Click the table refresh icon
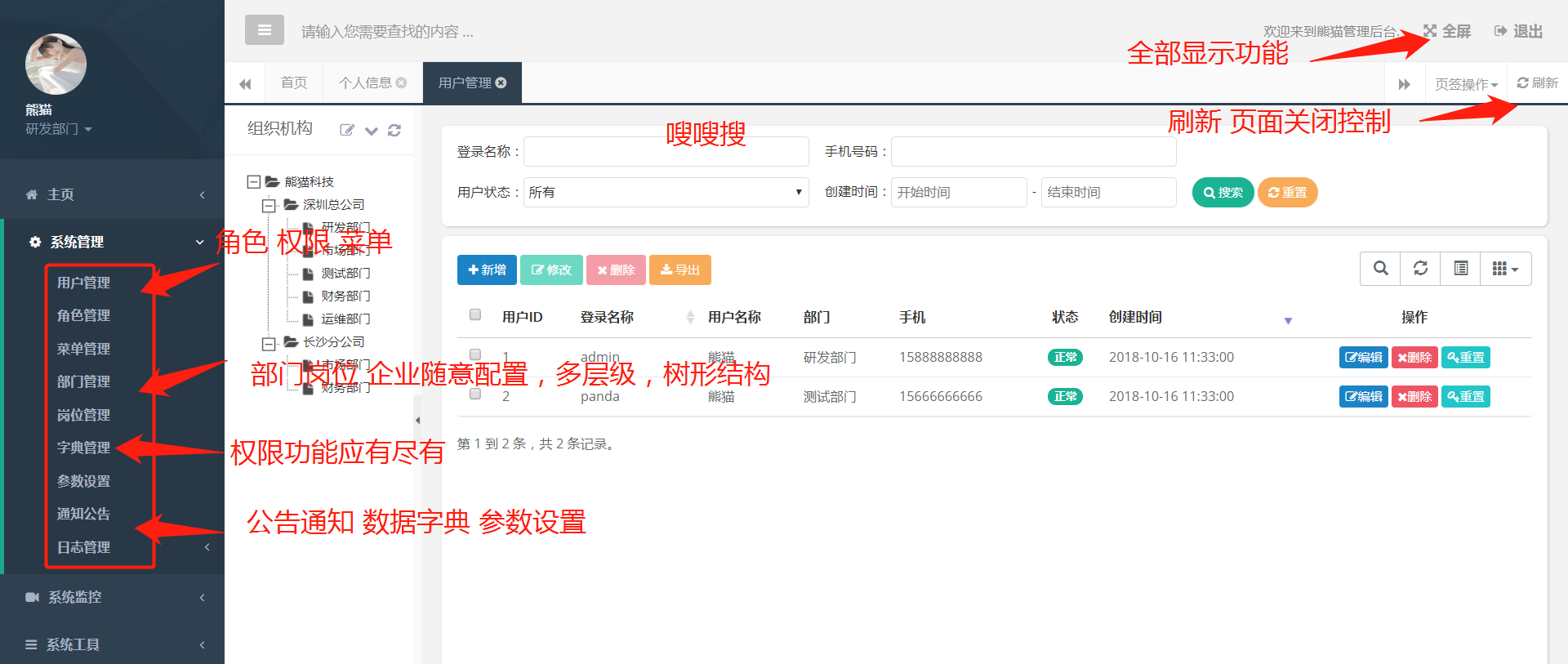This screenshot has height=664, width=1568. (1420, 269)
